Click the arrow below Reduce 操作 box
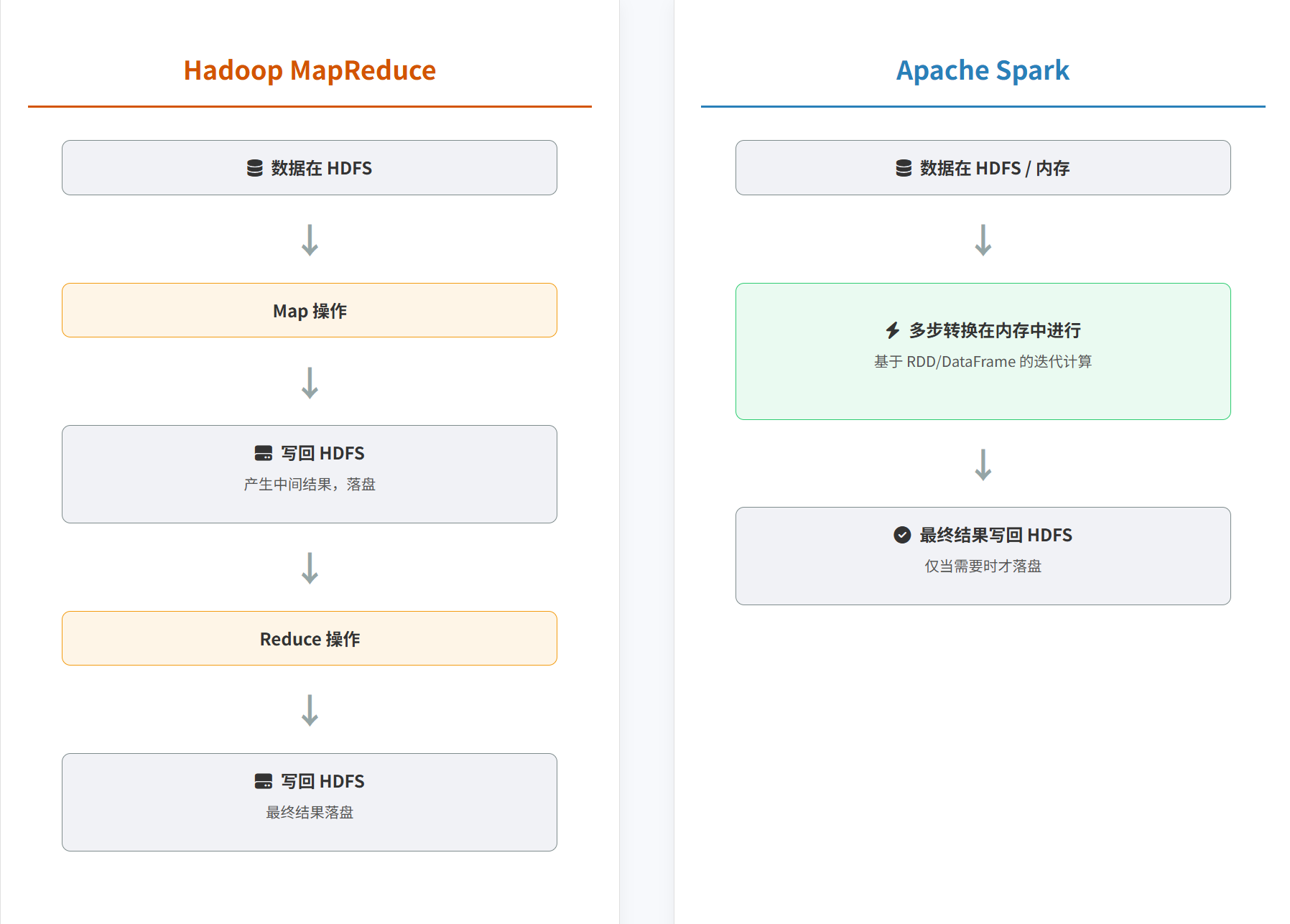1290x924 pixels. (310, 710)
